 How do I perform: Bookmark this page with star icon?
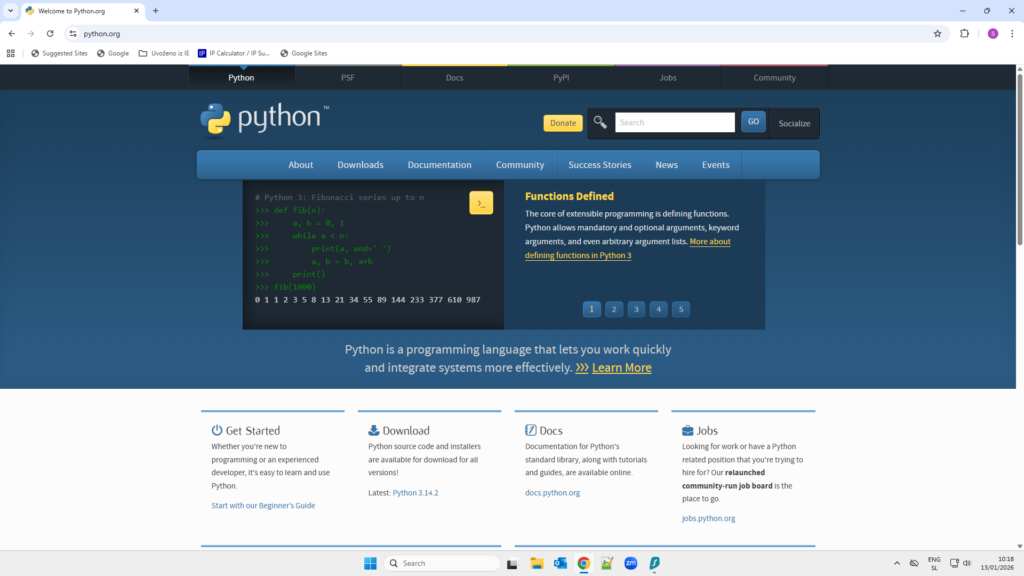pos(937,33)
